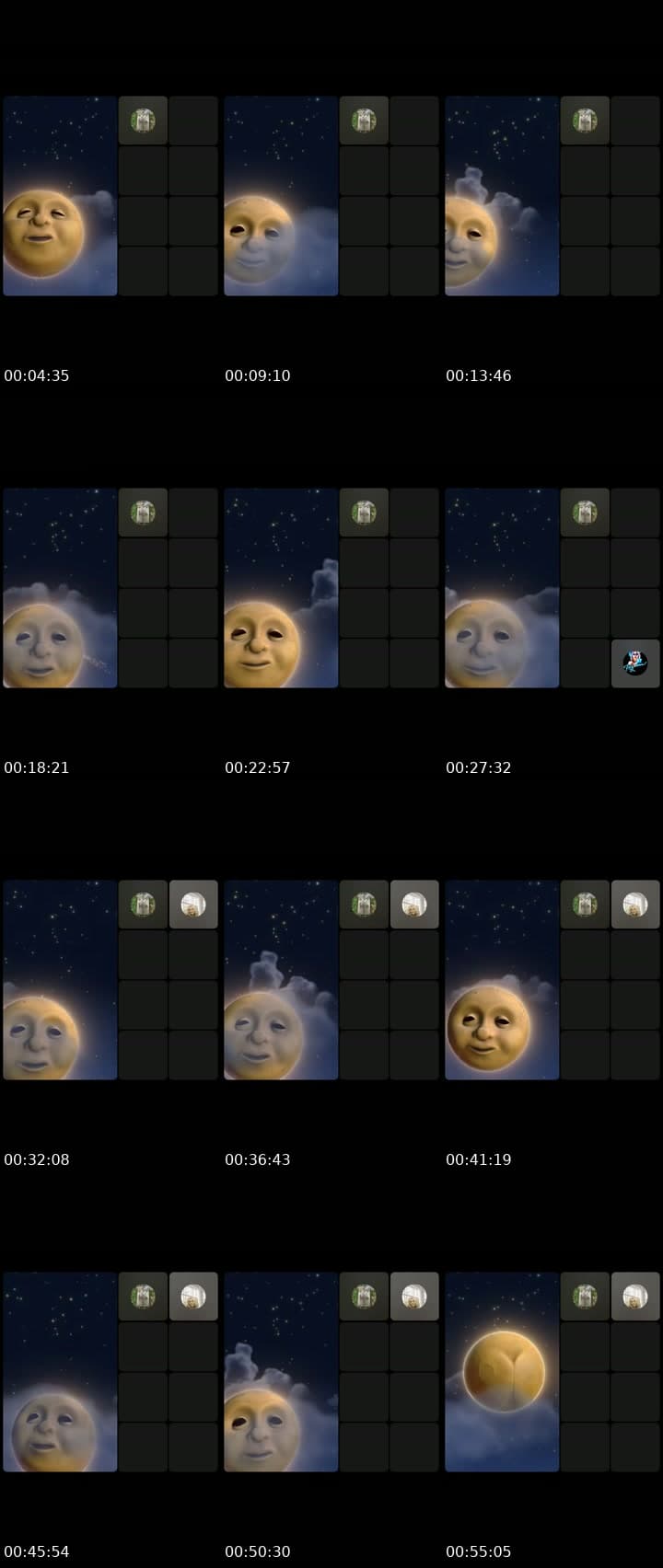663x1568 pixels.
Task: Click the blue character avatar in the 00:27:32 frame
Action: 635,663
